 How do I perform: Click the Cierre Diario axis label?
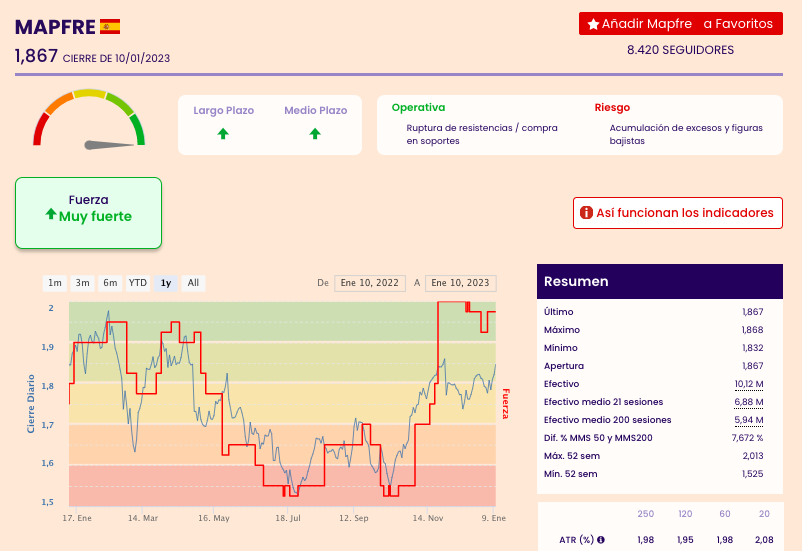pos(31,404)
